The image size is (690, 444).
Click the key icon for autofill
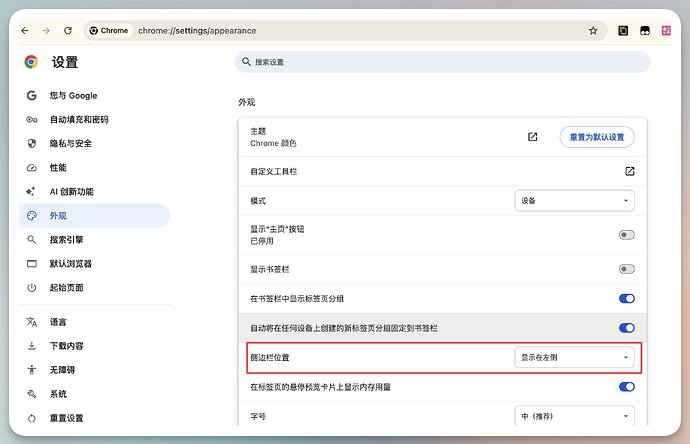(32, 119)
